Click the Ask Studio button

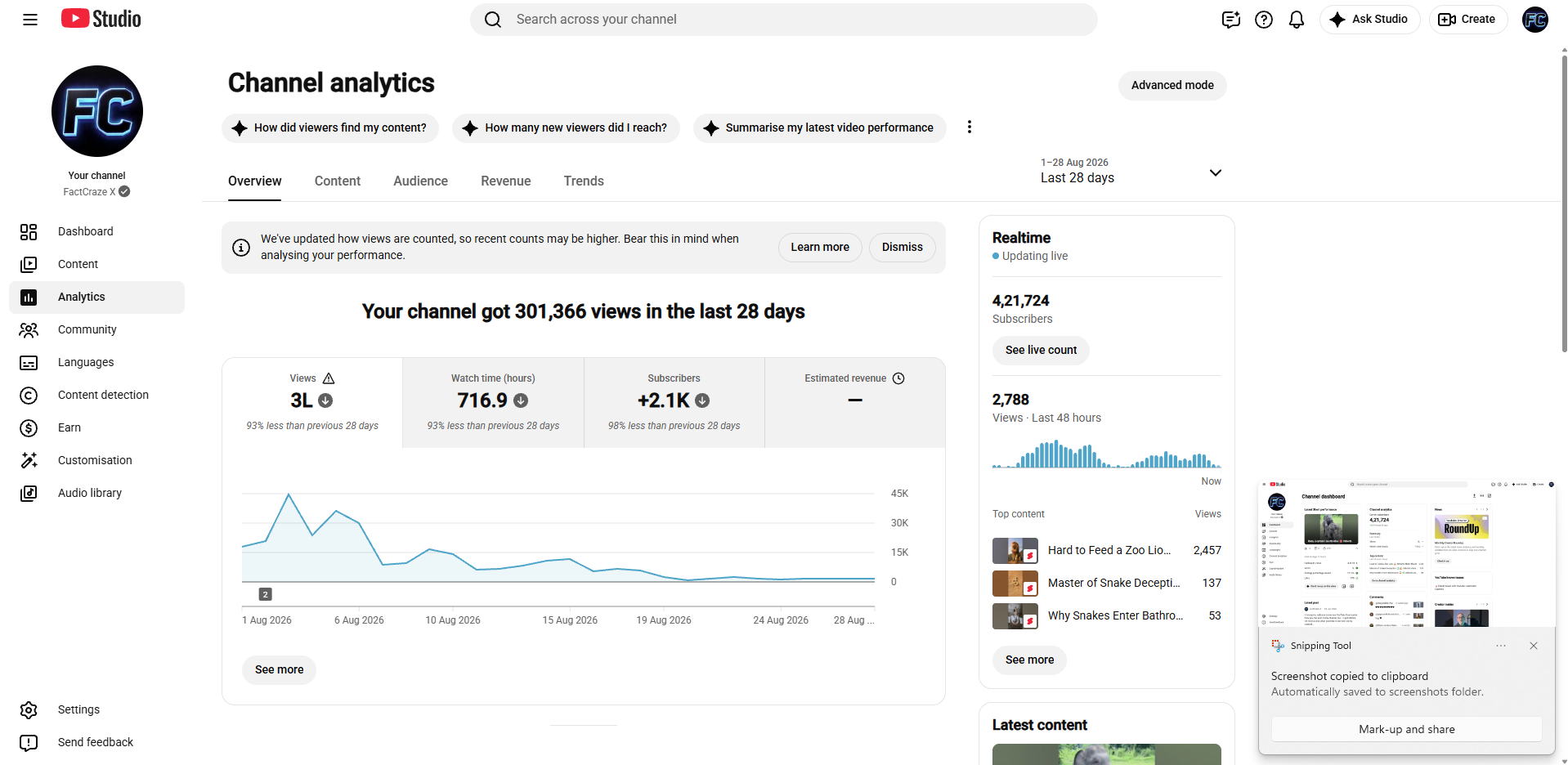(1369, 20)
